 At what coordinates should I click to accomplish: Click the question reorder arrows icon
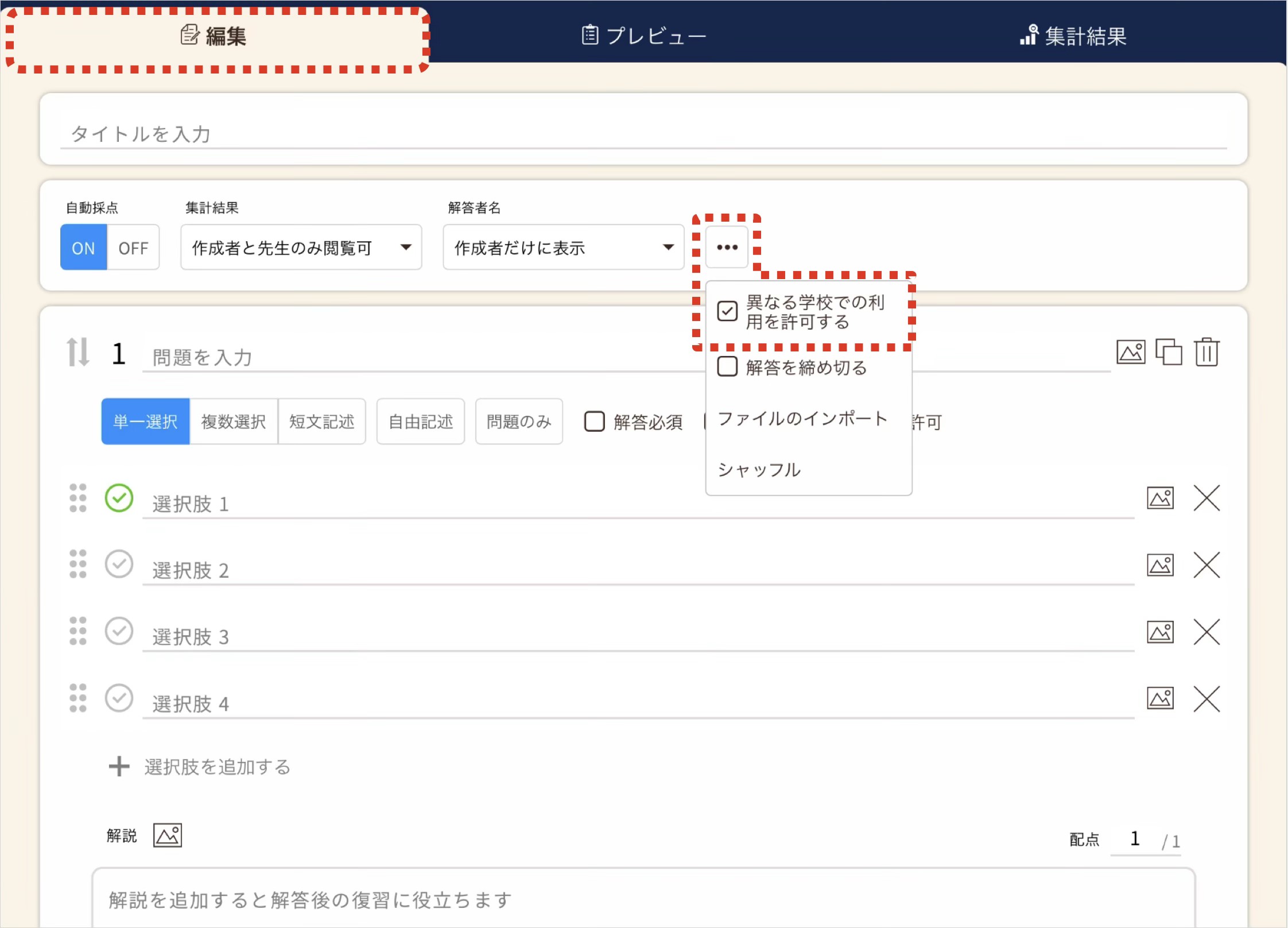[78, 352]
